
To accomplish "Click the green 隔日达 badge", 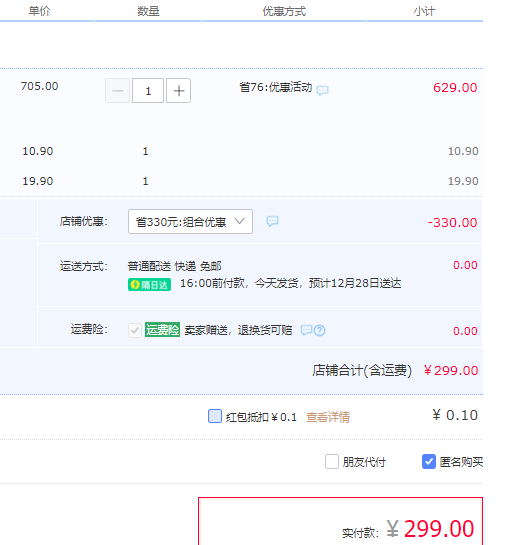I will [x=149, y=285].
